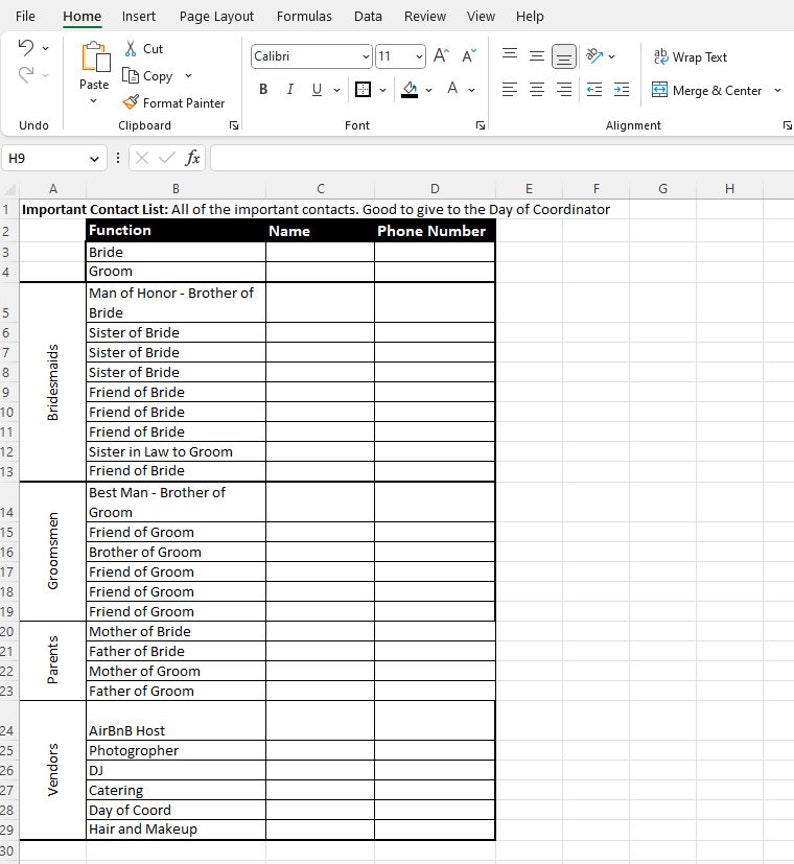
Task: Expand the borders options arrow
Action: tap(383, 90)
